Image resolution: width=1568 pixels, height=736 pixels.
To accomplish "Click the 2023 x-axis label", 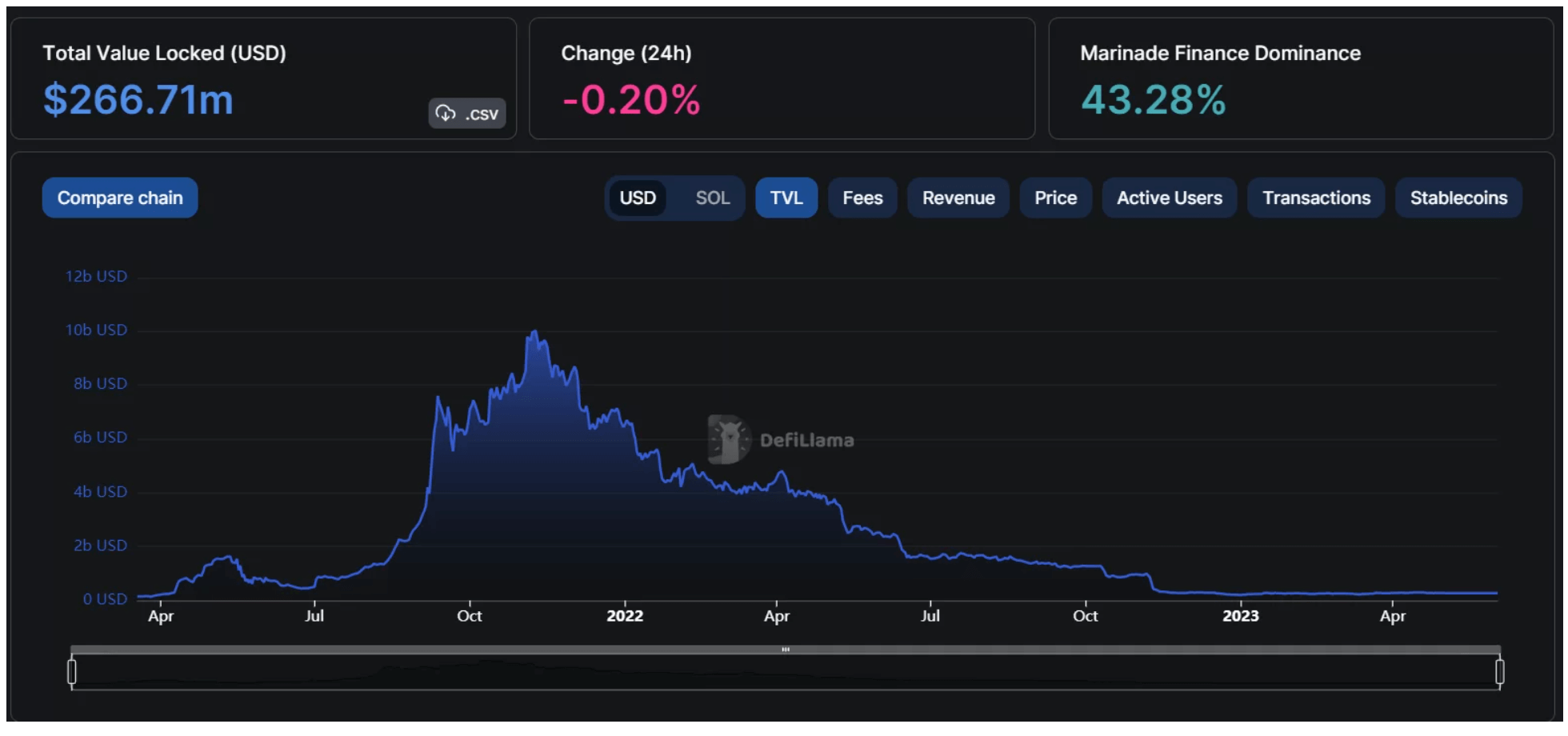I will tap(1241, 616).
